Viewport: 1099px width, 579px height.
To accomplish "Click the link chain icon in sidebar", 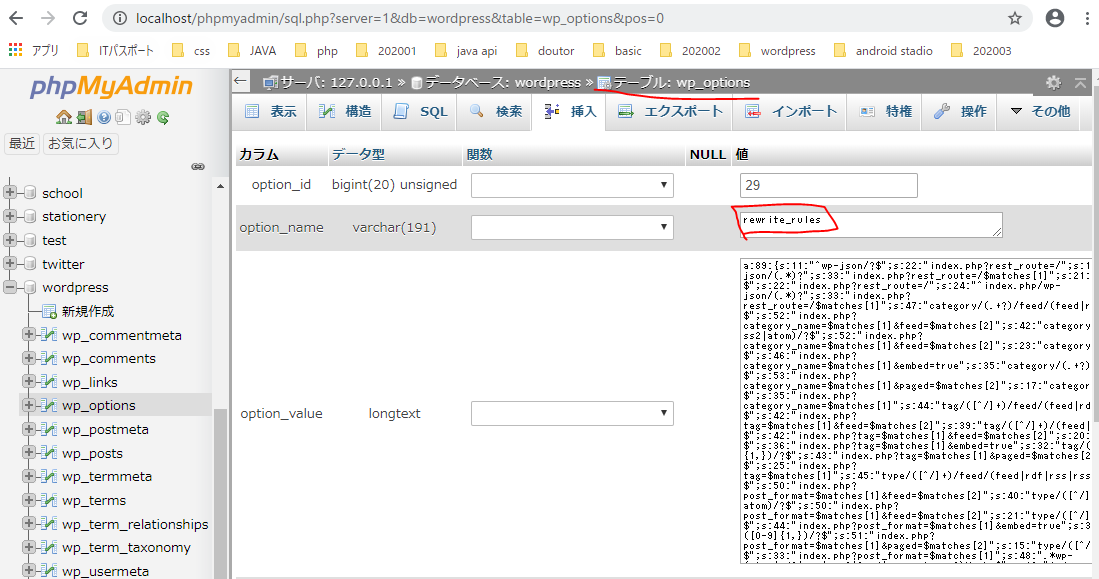I will pos(198,166).
